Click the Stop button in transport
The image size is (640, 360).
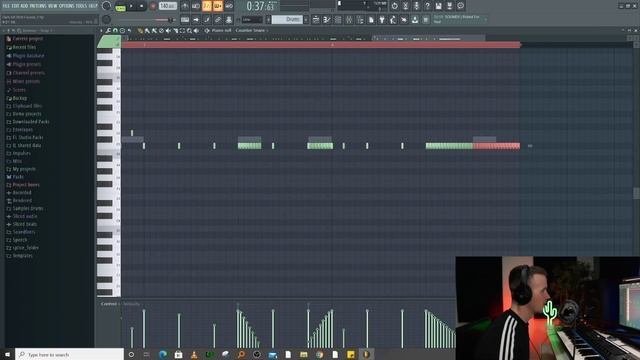click(x=141, y=6)
